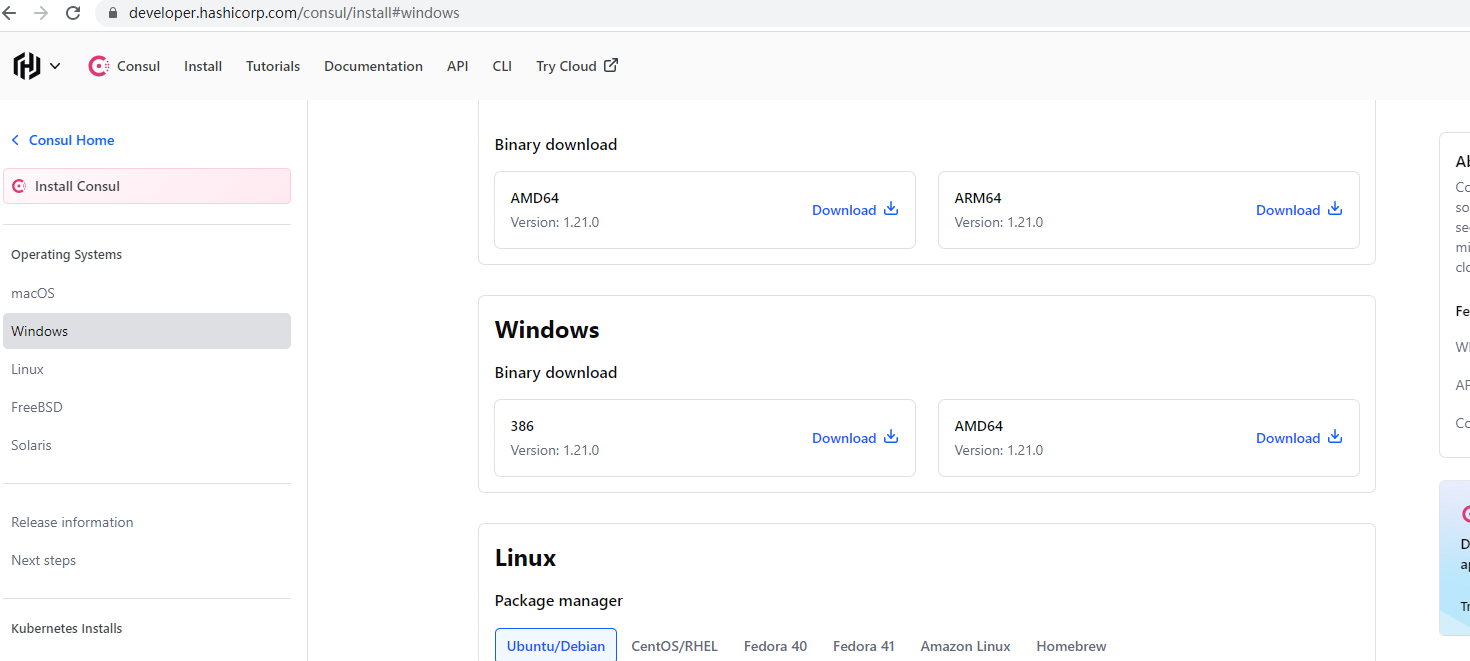Jump to FreeBSD in sidebar
The width and height of the screenshot is (1470, 661).
click(x=37, y=407)
